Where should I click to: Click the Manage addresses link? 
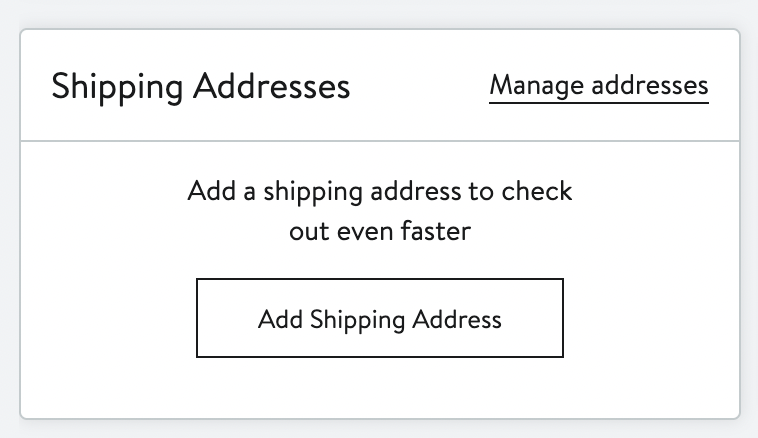tap(598, 86)
